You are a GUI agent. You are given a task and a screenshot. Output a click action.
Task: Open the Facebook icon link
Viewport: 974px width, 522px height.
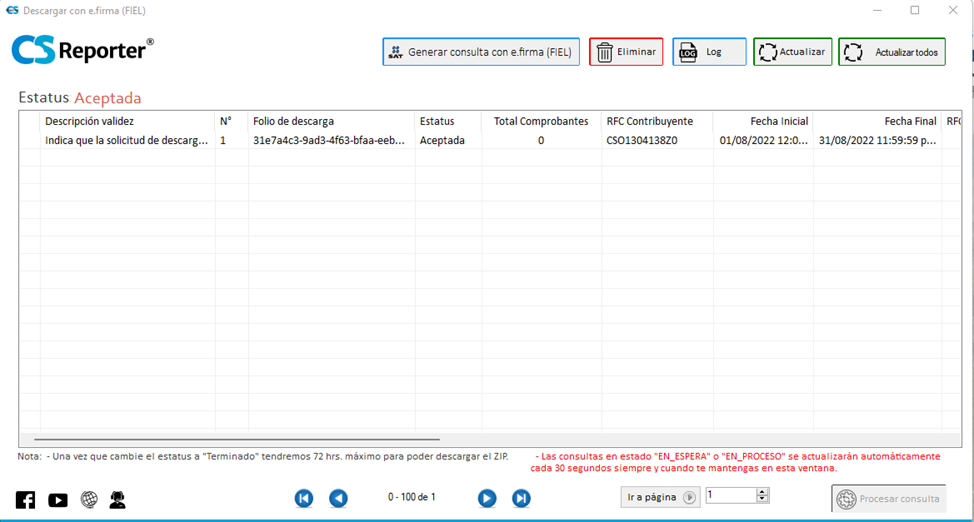click(x=26, y=499)
